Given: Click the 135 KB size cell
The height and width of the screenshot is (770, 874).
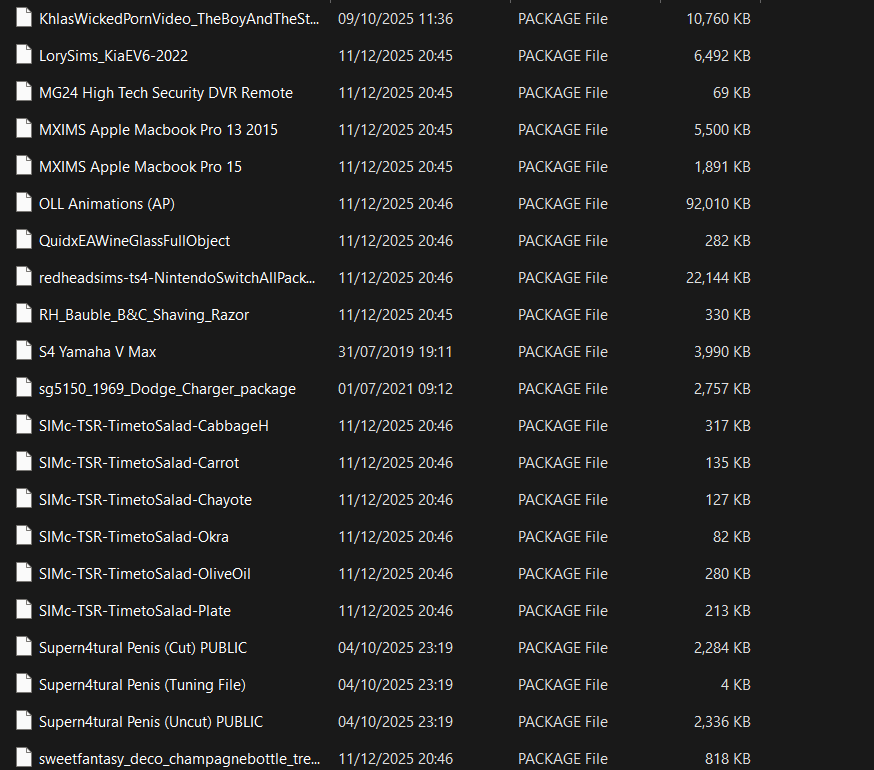Looking at the screenshot, I should (x=727, y=463).
